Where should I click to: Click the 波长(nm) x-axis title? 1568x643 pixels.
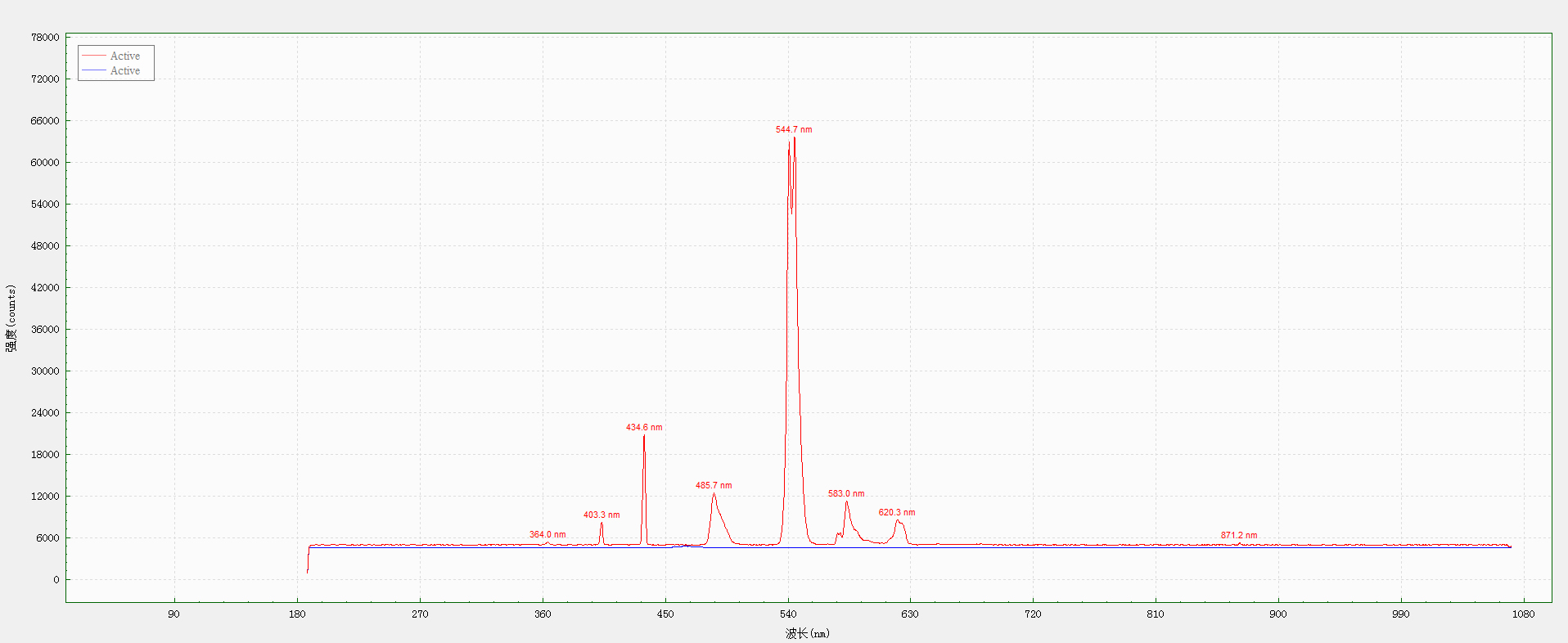(808, 633)
